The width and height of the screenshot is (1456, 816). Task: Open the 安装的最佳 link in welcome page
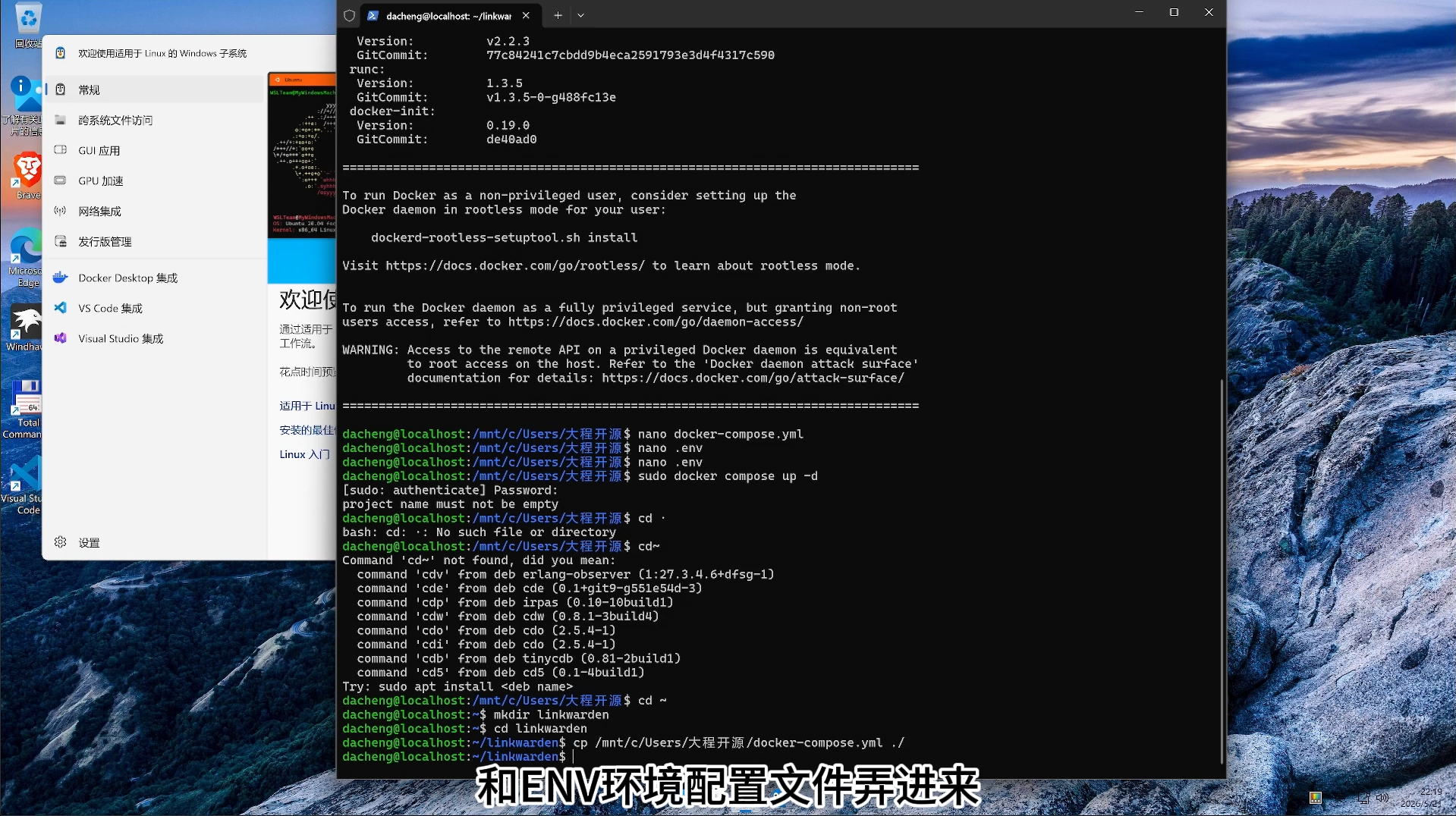307,430
